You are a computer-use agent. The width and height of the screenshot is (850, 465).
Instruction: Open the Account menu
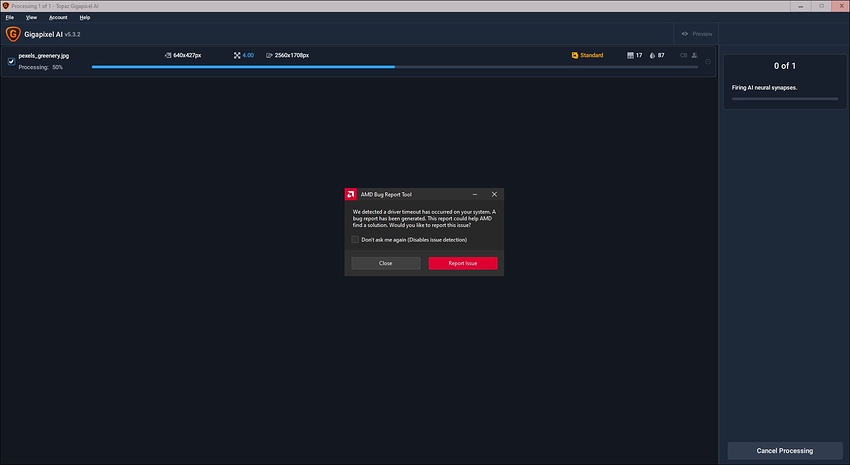58,17
